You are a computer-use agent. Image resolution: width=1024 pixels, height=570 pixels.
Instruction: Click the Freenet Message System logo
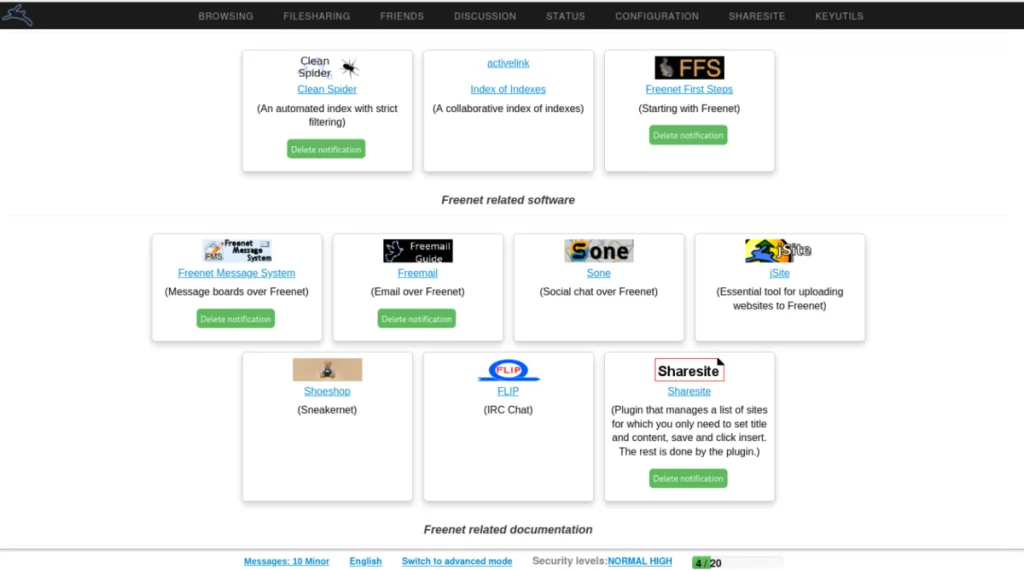coord(236,251)
